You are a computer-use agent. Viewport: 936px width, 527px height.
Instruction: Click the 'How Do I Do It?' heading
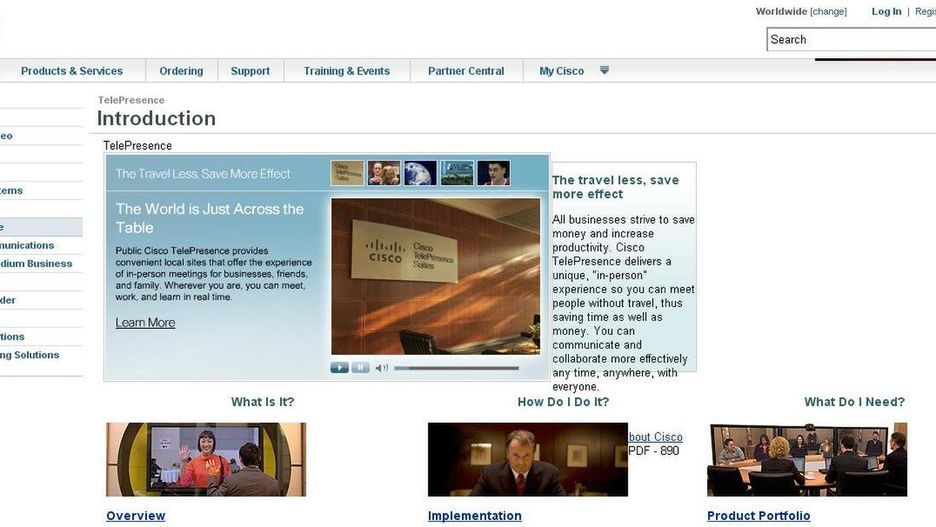[564, 402]
